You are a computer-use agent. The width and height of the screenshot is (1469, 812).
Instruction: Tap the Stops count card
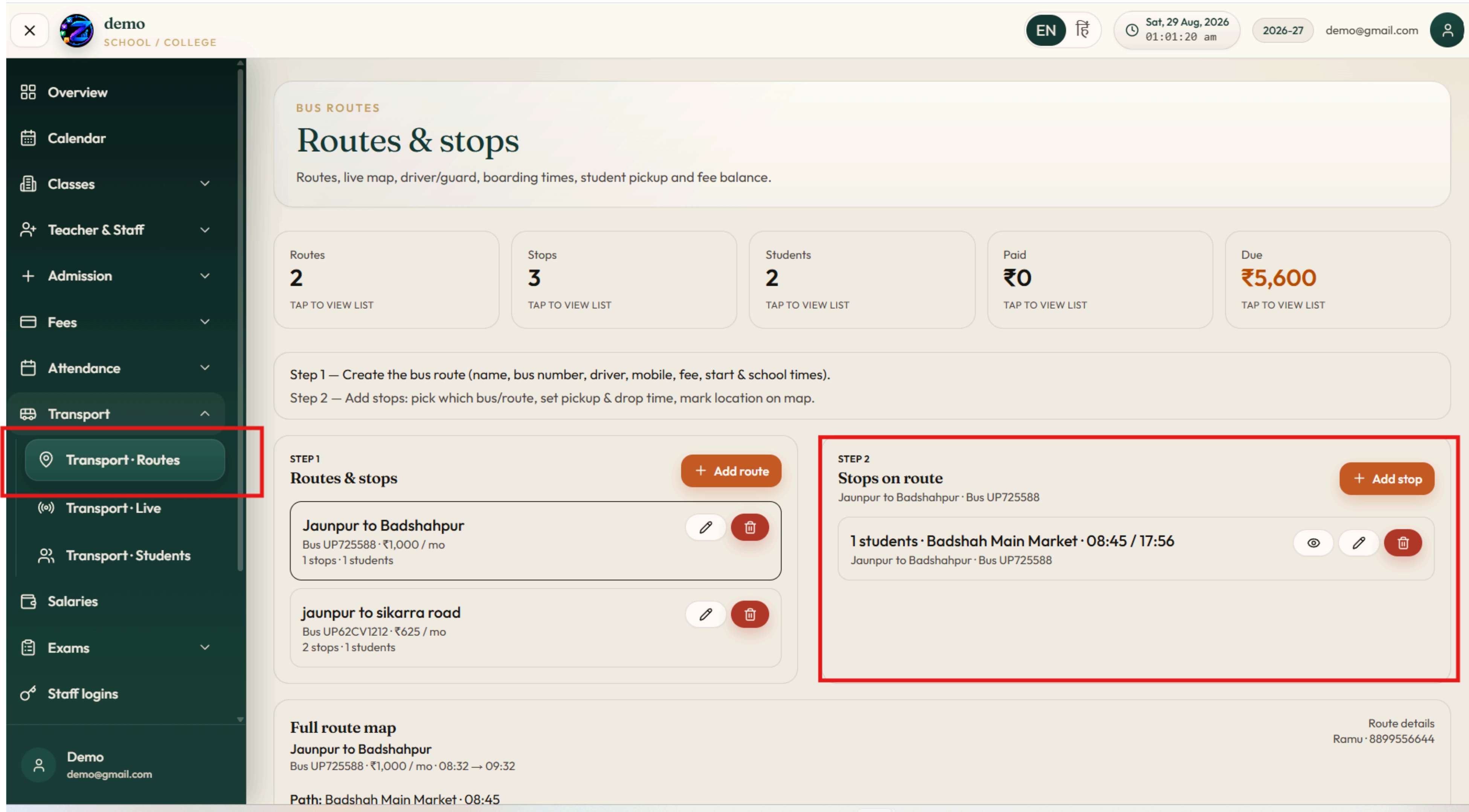[624, 279]
